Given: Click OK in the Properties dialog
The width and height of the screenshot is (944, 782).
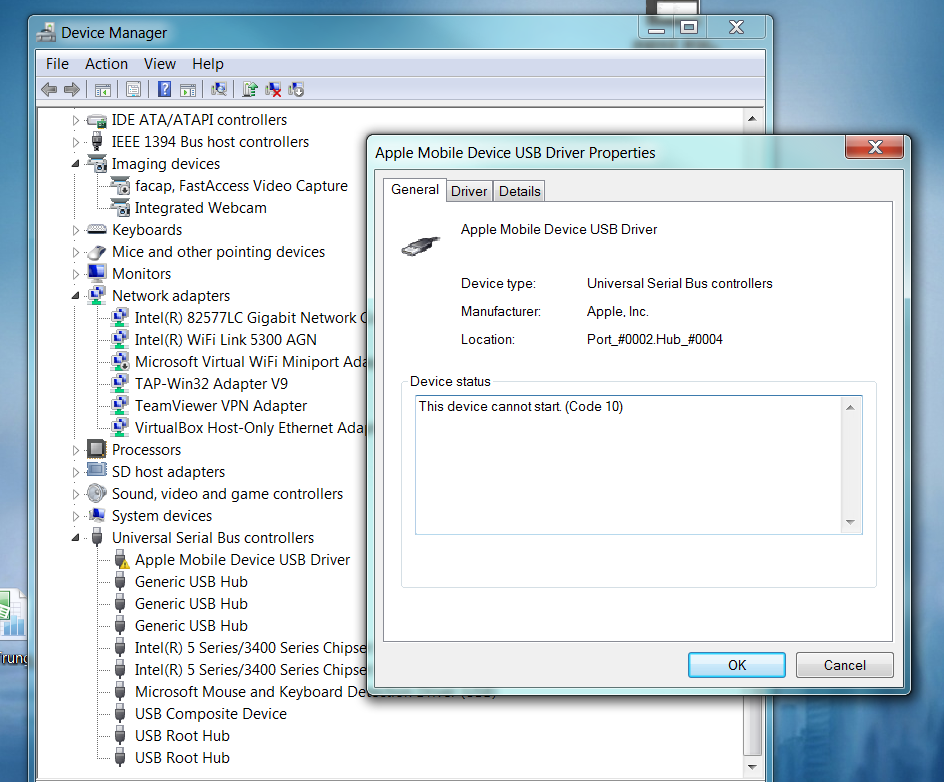Looking at the screenshot, I should point(736,665).
